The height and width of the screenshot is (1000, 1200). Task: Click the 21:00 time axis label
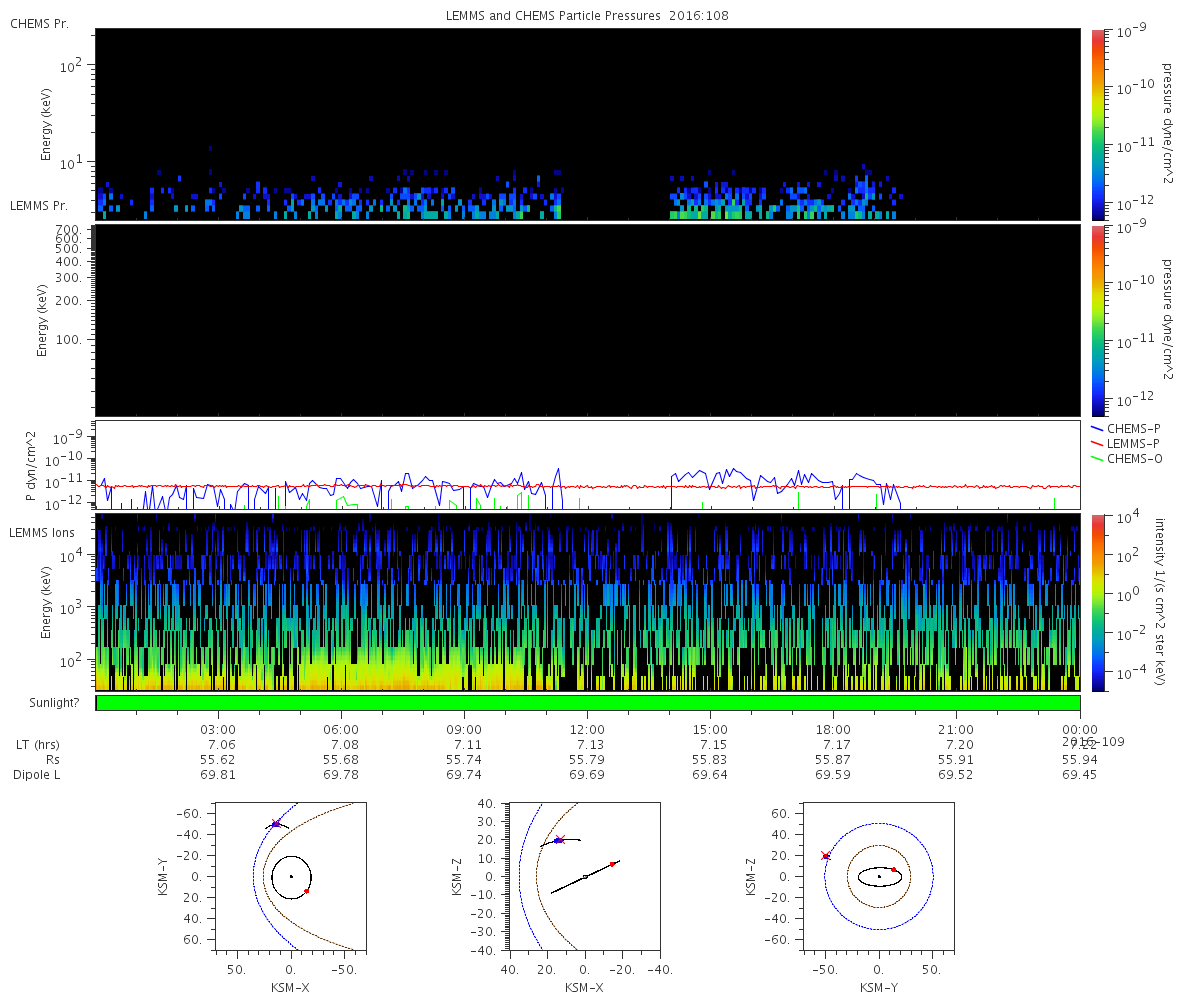point(957,729)
